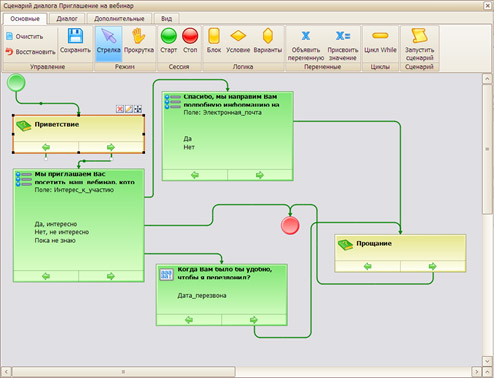Screen dimensions: 494x378
Task: Click Присвоить значение icon
Action: [x=343, y=36]
